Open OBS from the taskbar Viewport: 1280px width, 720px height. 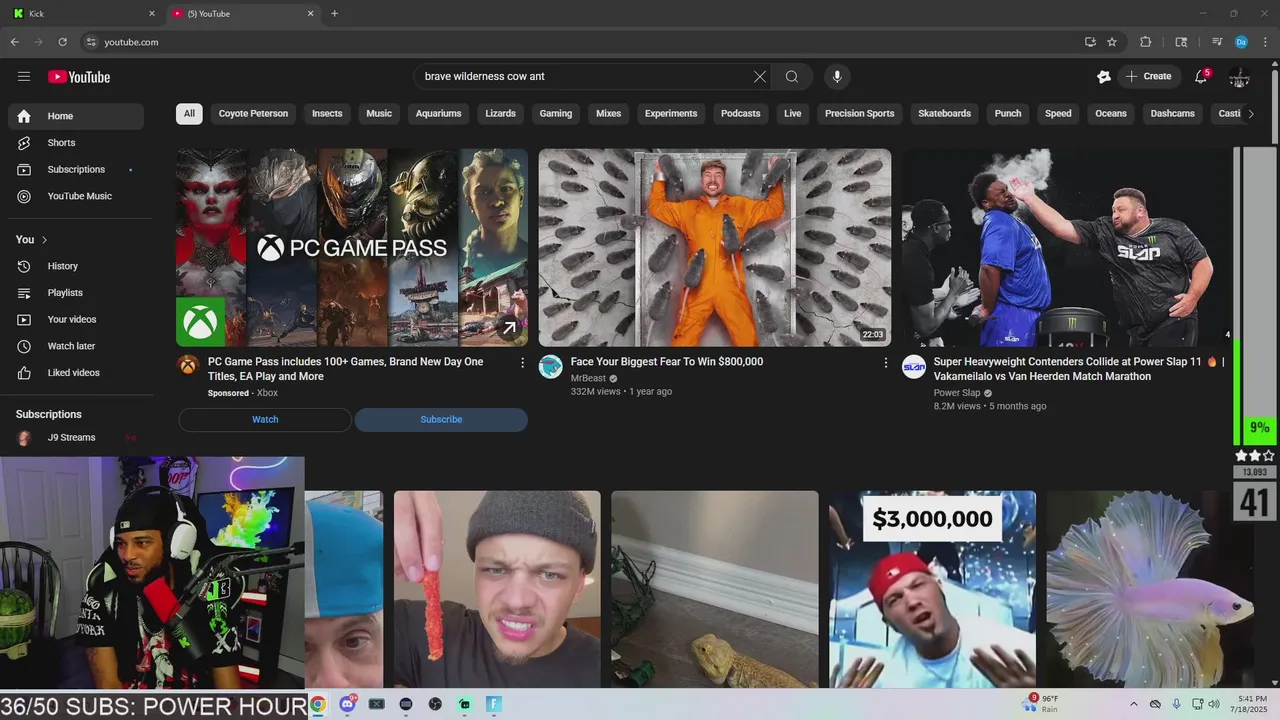pyautogui.click(x=435, y=704)
